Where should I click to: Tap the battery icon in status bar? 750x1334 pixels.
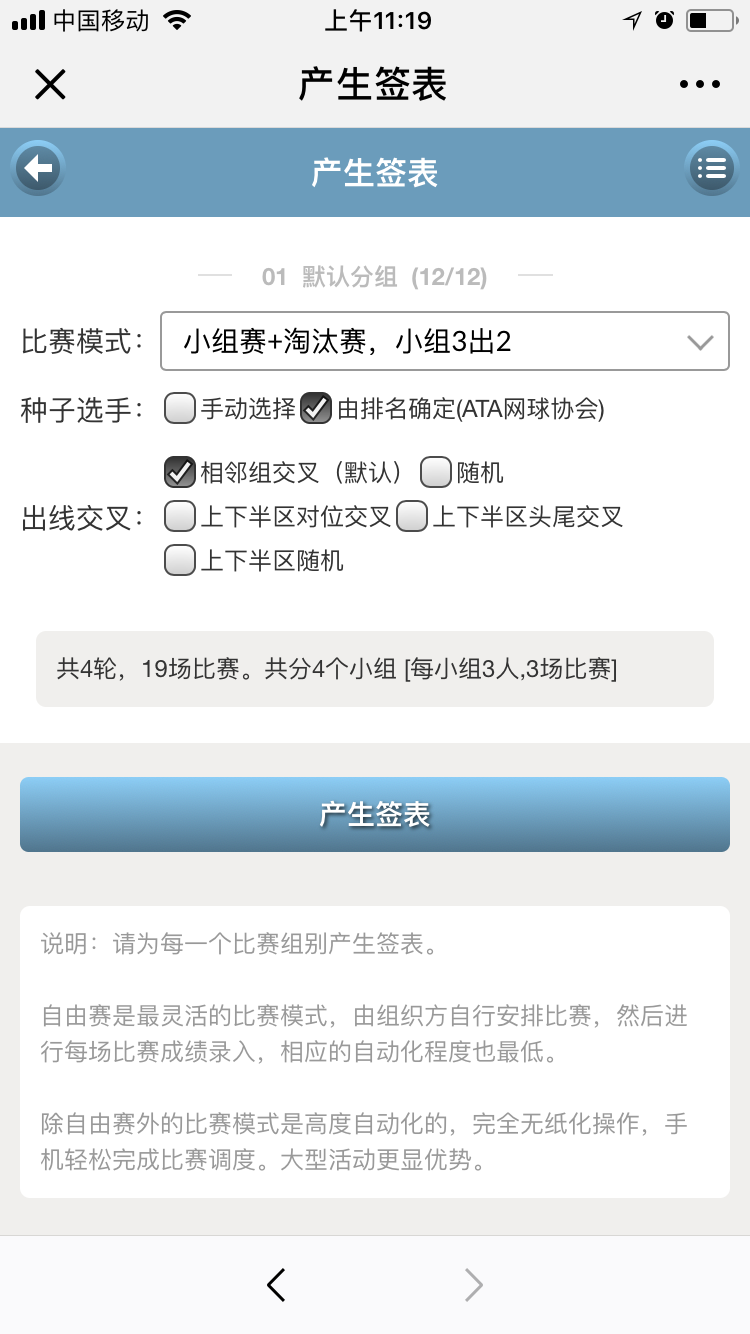[x=711, y=20]
